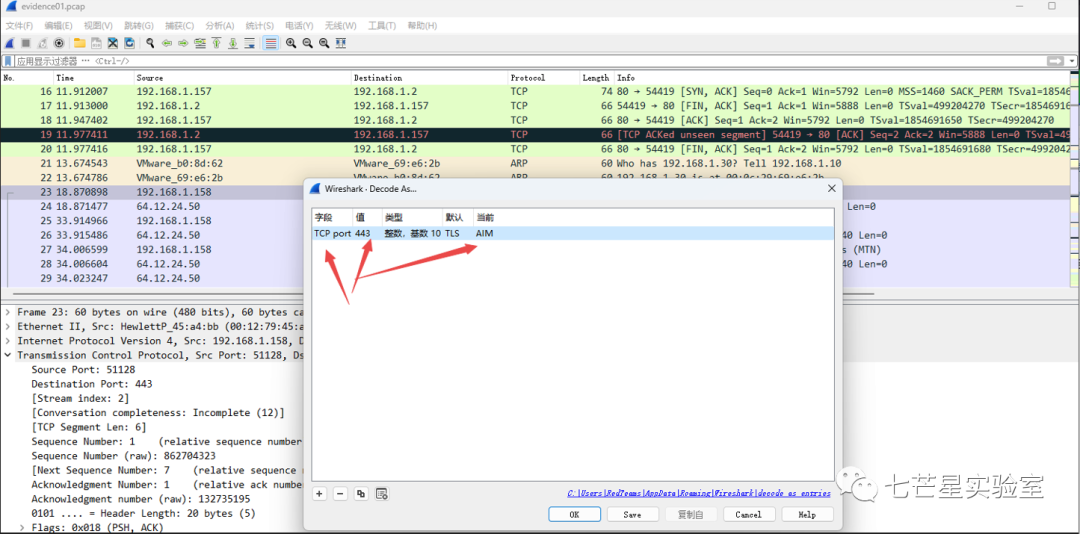Expand Internet Protocol Version 4 row
This screenshot has height=534, width=1080.
8,341
